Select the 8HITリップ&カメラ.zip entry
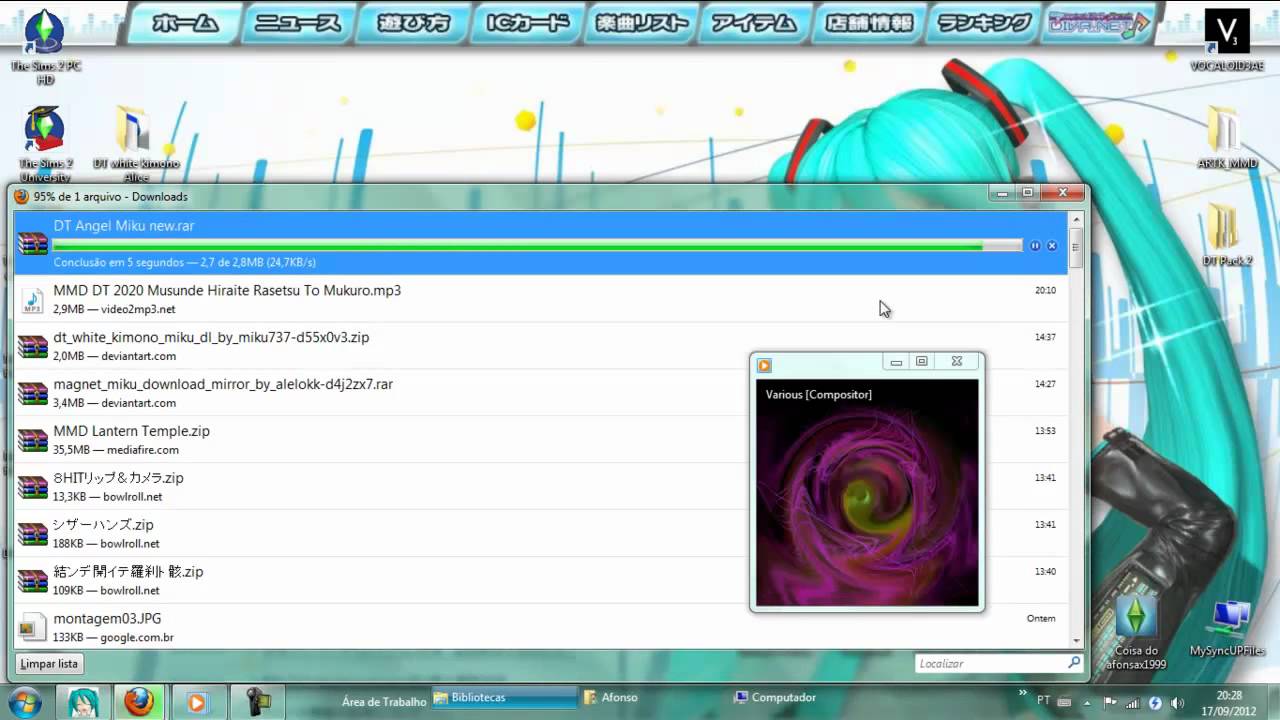Image resolution: width=1280 pixels, height=720 pixels. pyautogui.click(x=541, y=487)
